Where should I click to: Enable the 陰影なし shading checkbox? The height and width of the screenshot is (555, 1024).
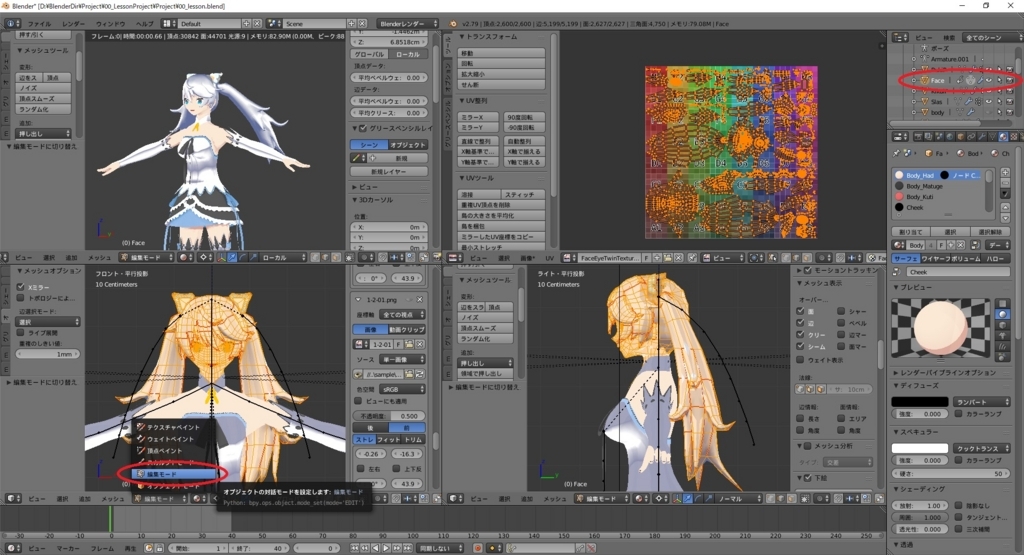click(958, 505)
